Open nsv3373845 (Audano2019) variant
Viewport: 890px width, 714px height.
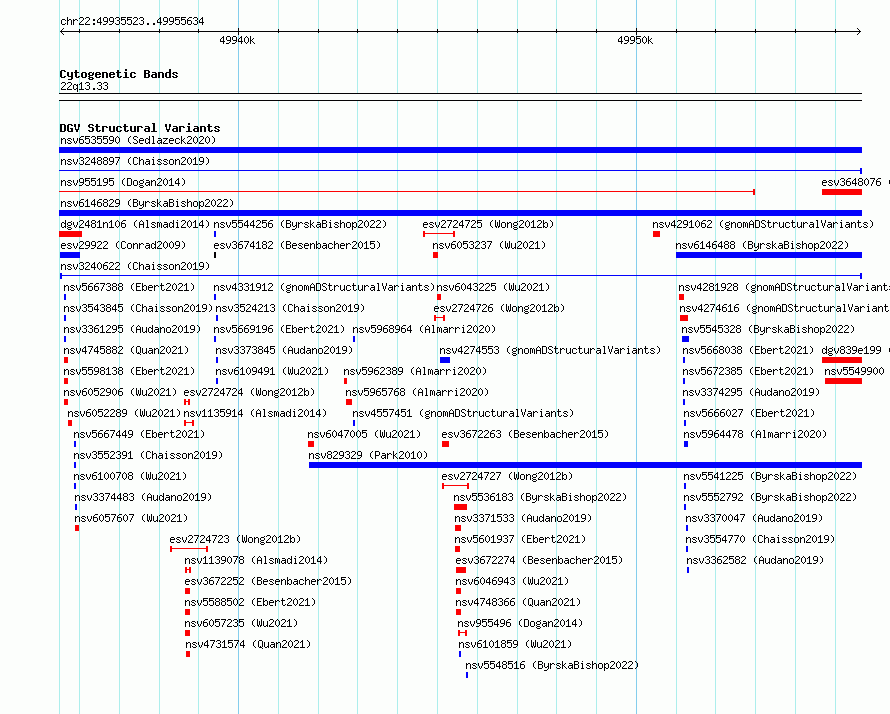pos(284,350)
